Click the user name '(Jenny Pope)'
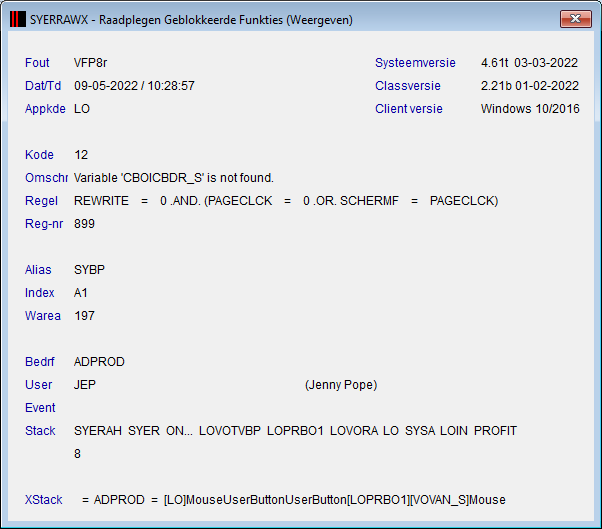The height and width of the screenshot is (529, 602). pyautogui.click(x=341, y=385)
